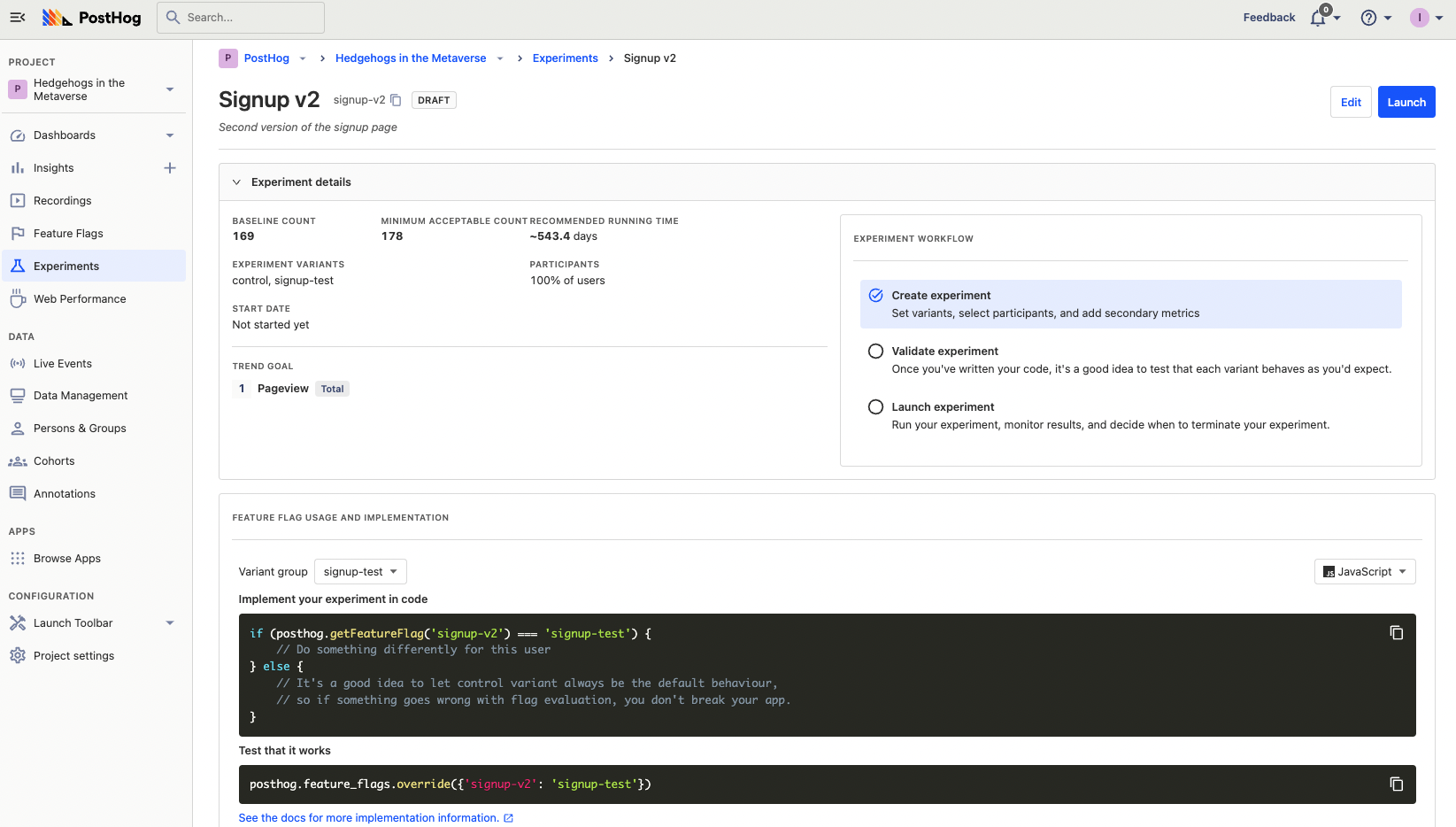Open the Variant group signup-test dropdown
The image size is (1456, 827).
(x=360, y=572)
